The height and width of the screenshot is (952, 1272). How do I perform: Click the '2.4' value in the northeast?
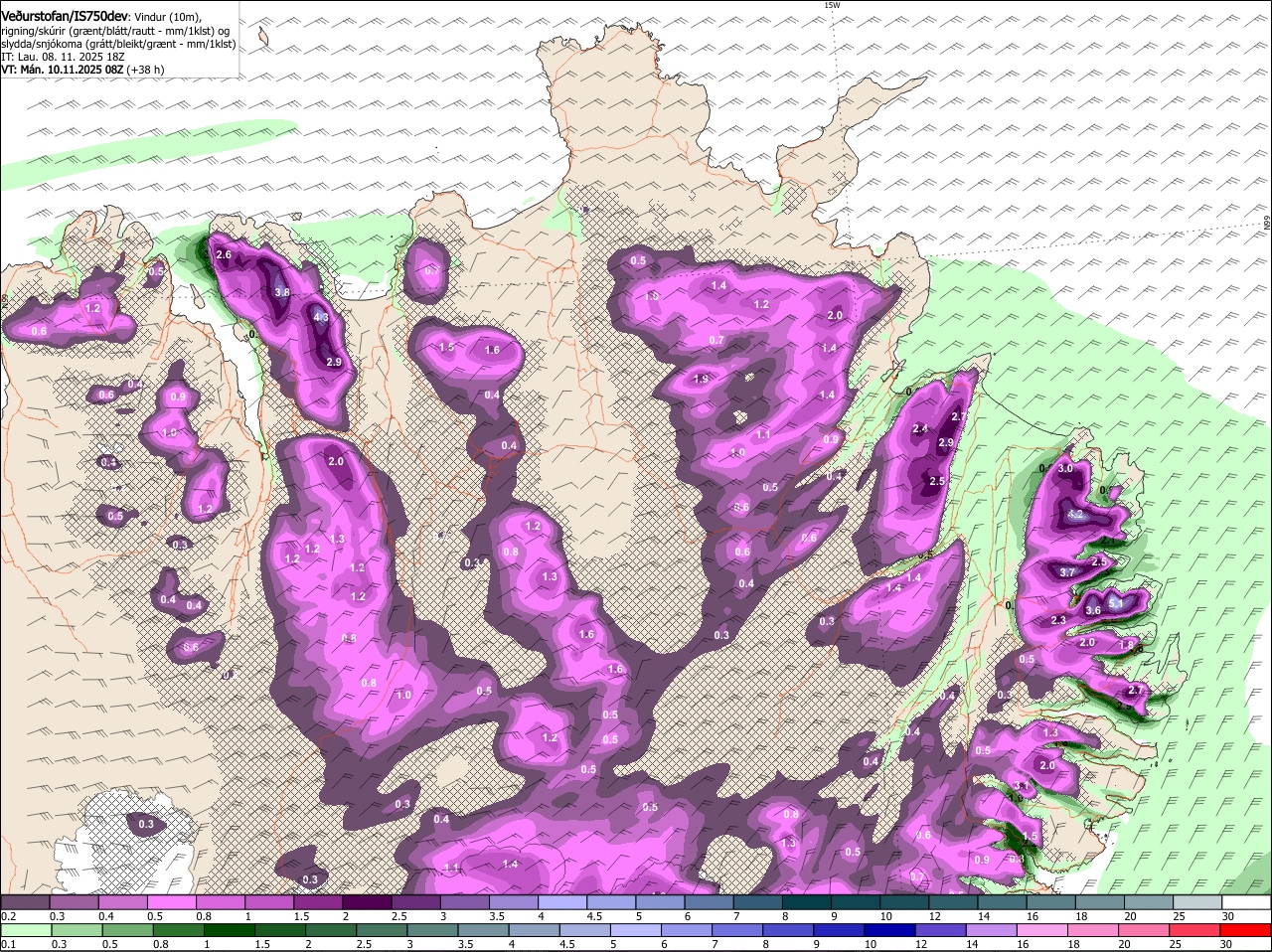[x=920, y=429]
